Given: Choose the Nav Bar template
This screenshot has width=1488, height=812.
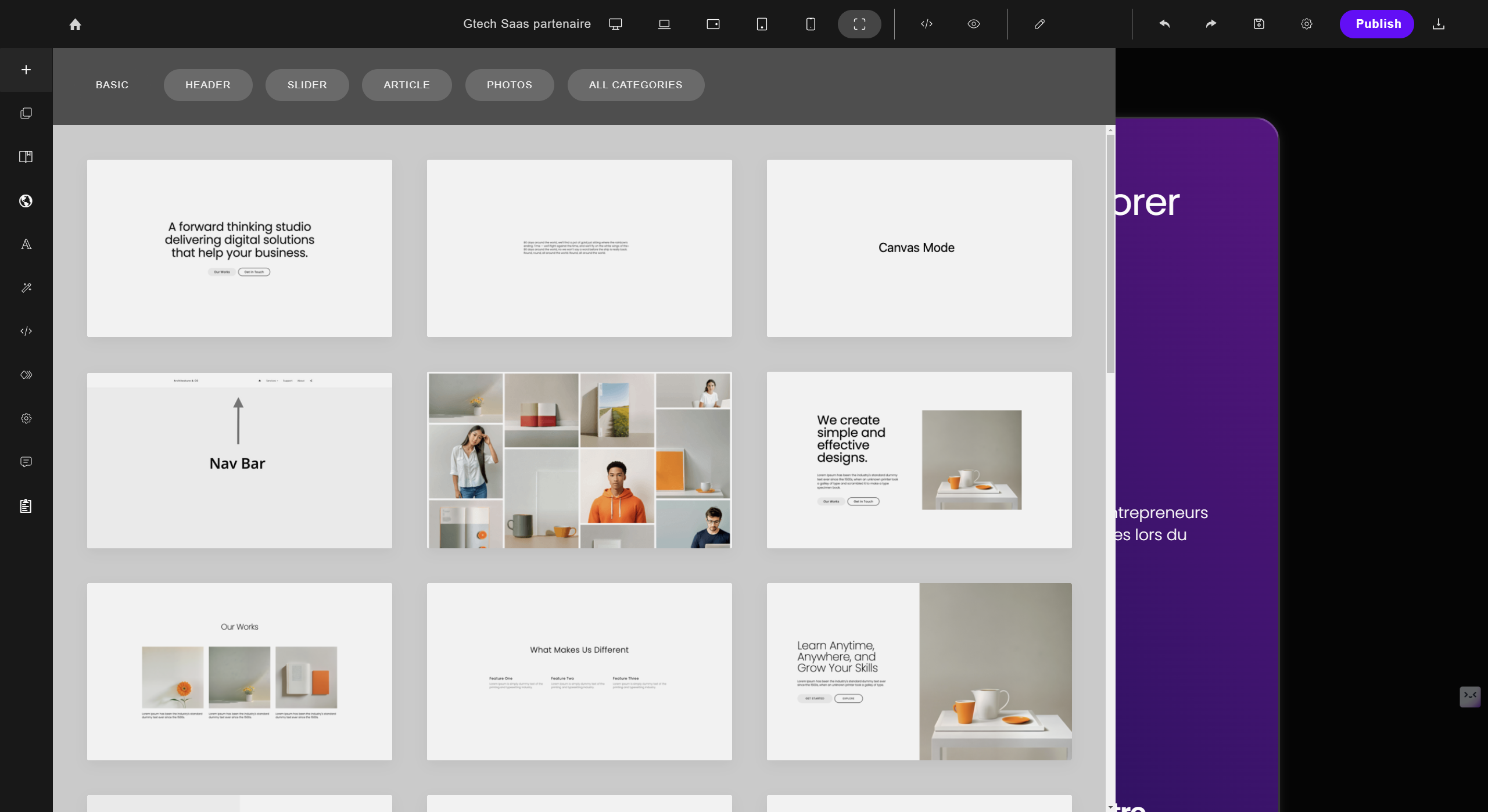Looking at the screenshot, I should tap(239, 460).
